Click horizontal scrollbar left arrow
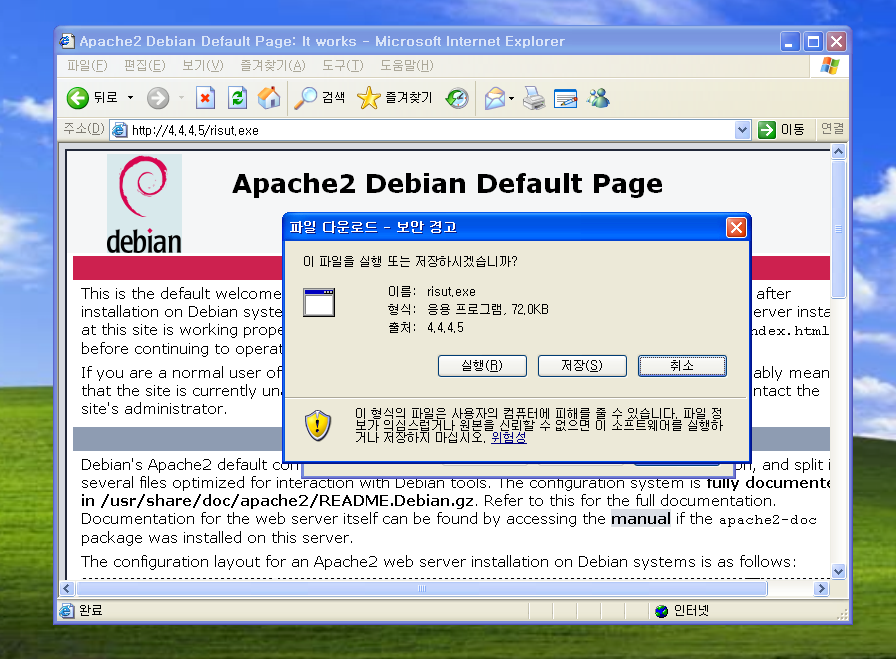Viewport: 896px width, 659px height. coord(67,588)
